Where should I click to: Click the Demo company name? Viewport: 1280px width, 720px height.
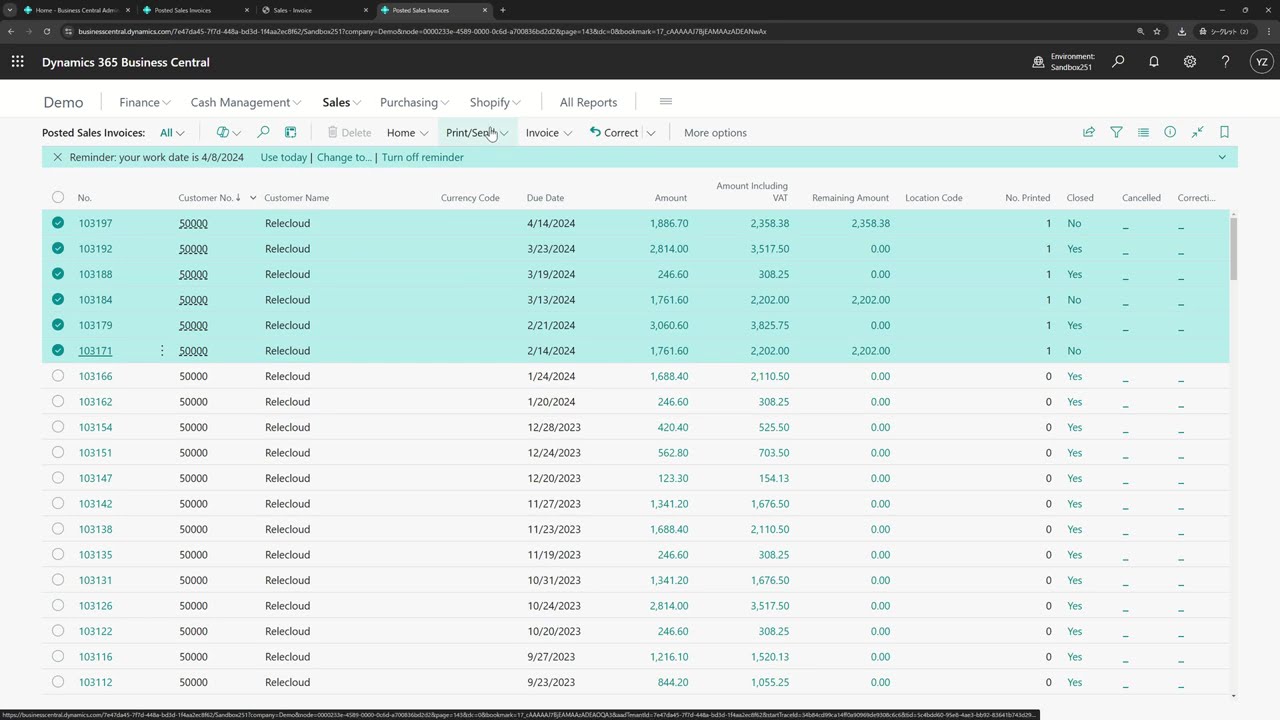(63, 102)
